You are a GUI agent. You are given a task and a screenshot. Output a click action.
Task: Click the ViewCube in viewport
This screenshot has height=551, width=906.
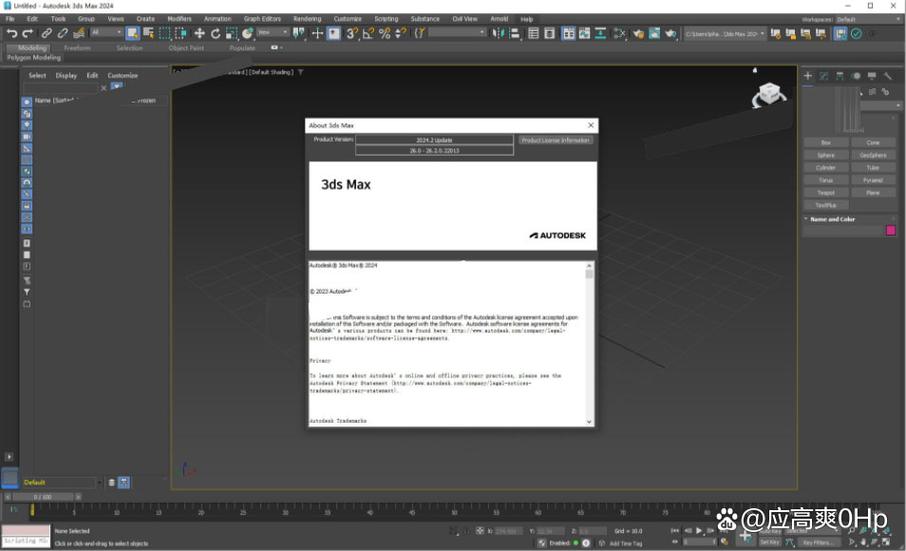[769, 94]
